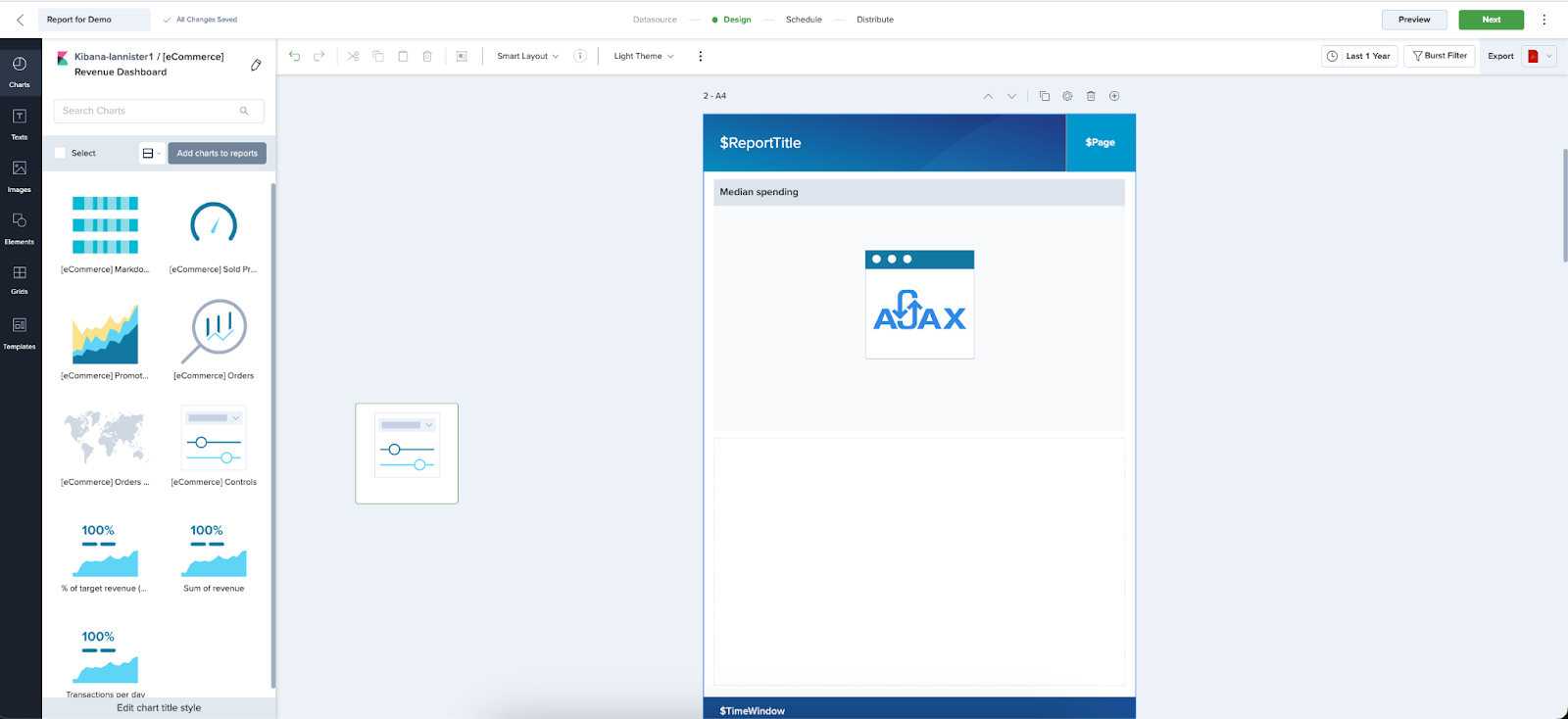This screenshot has width=1568, height=719.
Task: Click the paste clipboard icon
Action: pyautogui.click(x=403, y=56)
